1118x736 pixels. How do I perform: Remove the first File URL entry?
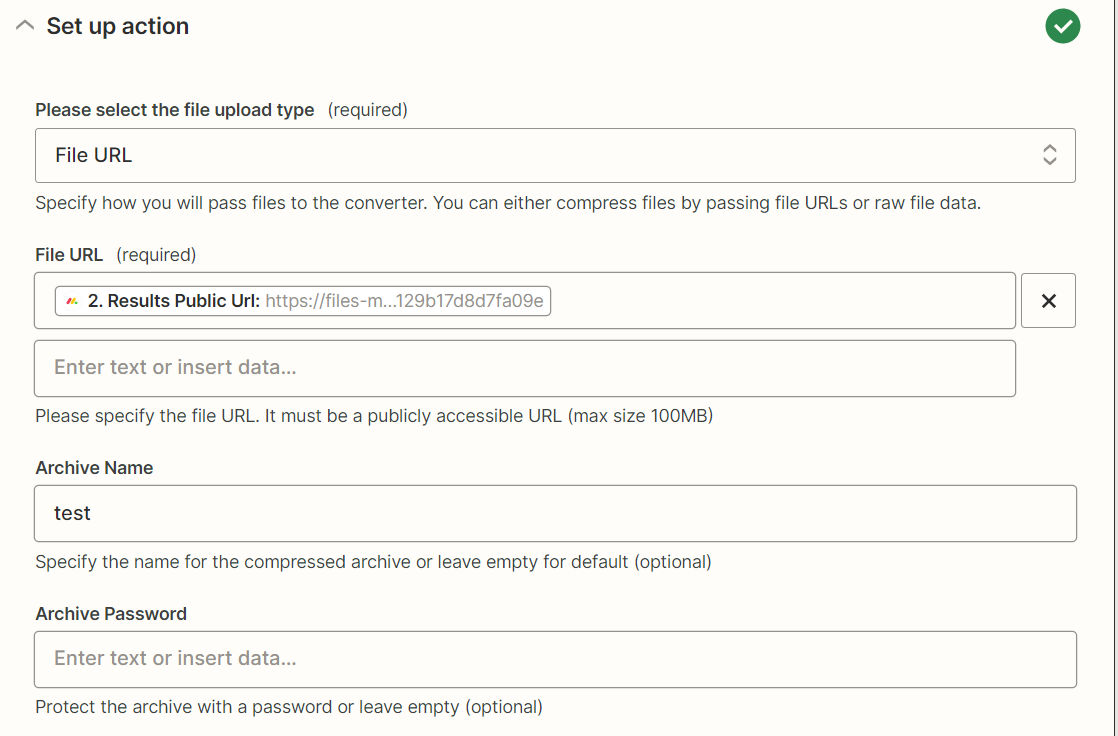(1048, 301)
